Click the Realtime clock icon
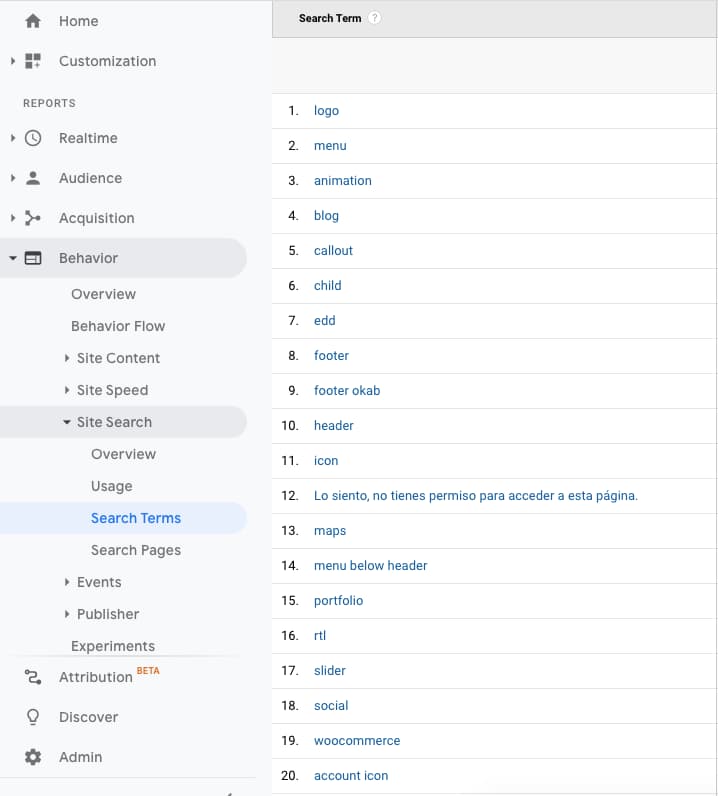 tap(33, 138)
